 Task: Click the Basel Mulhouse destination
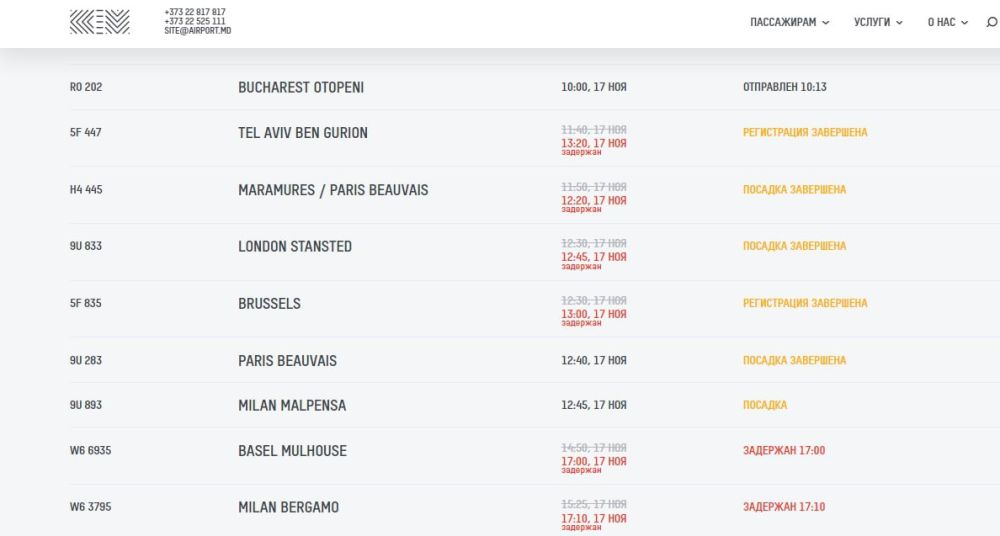pos(292,451)
